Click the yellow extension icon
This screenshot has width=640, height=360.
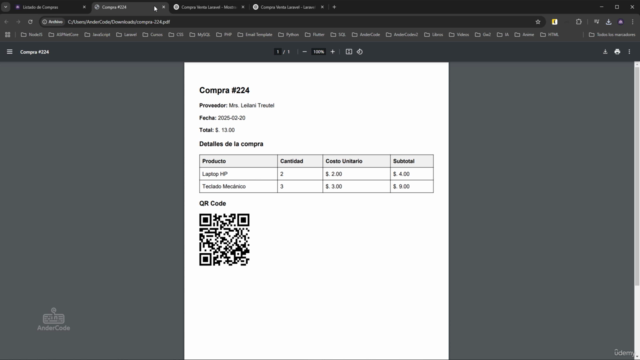(555, 22)
